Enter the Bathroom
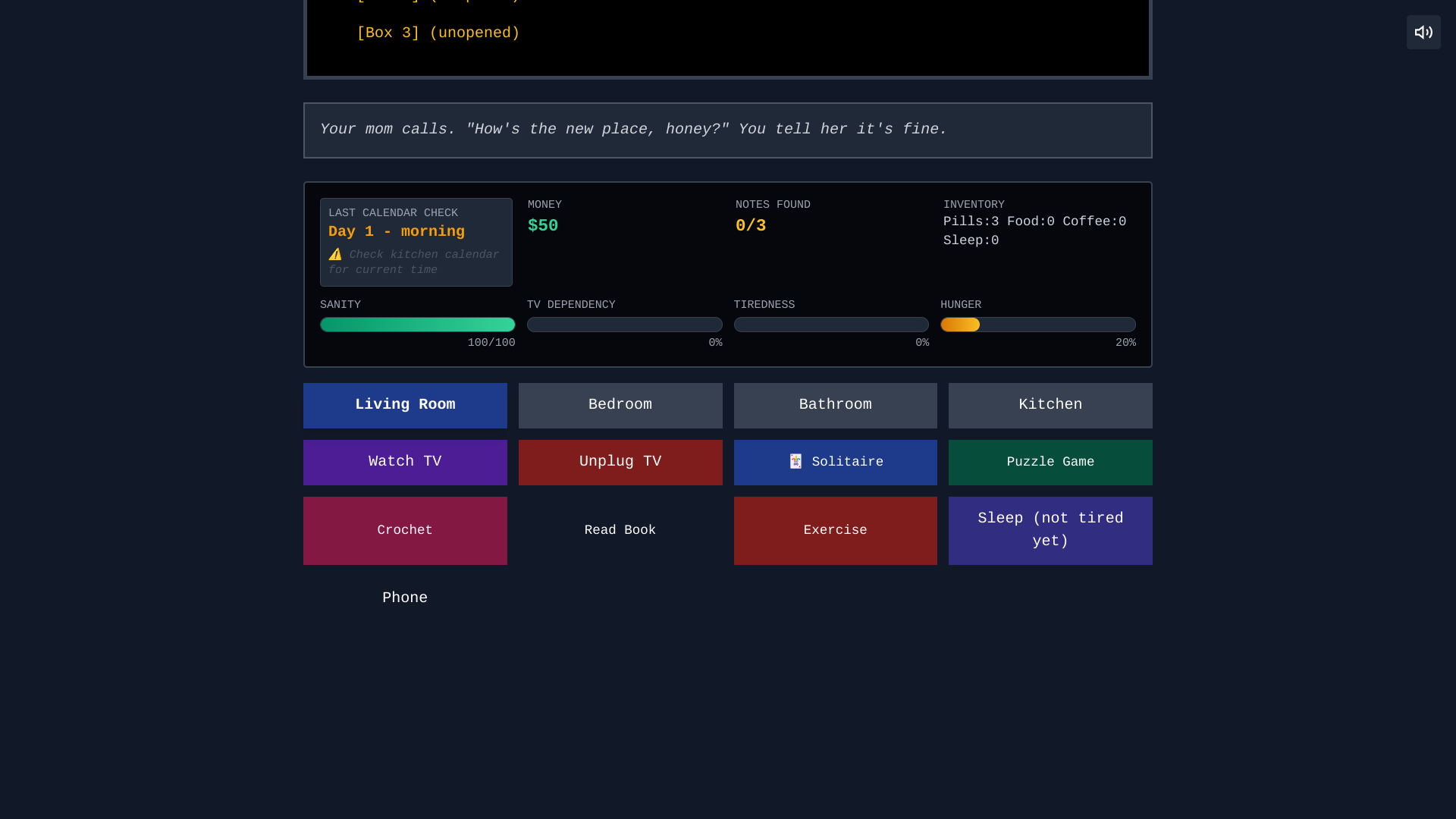1456x819 pixels. click(835, 405)
